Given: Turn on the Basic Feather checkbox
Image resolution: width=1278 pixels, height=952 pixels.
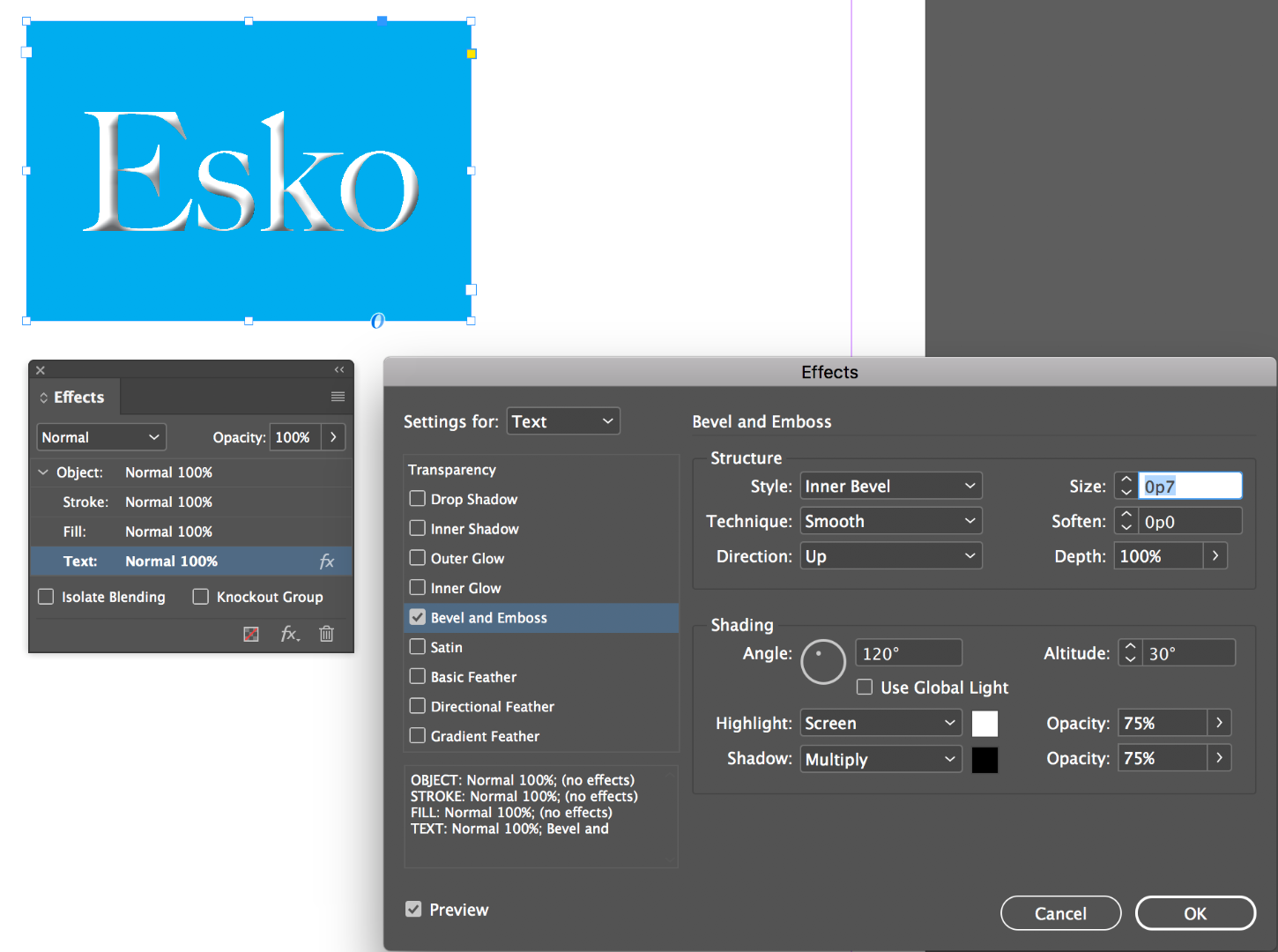Looking at the screenshot, I should click(x=418, y=677).
